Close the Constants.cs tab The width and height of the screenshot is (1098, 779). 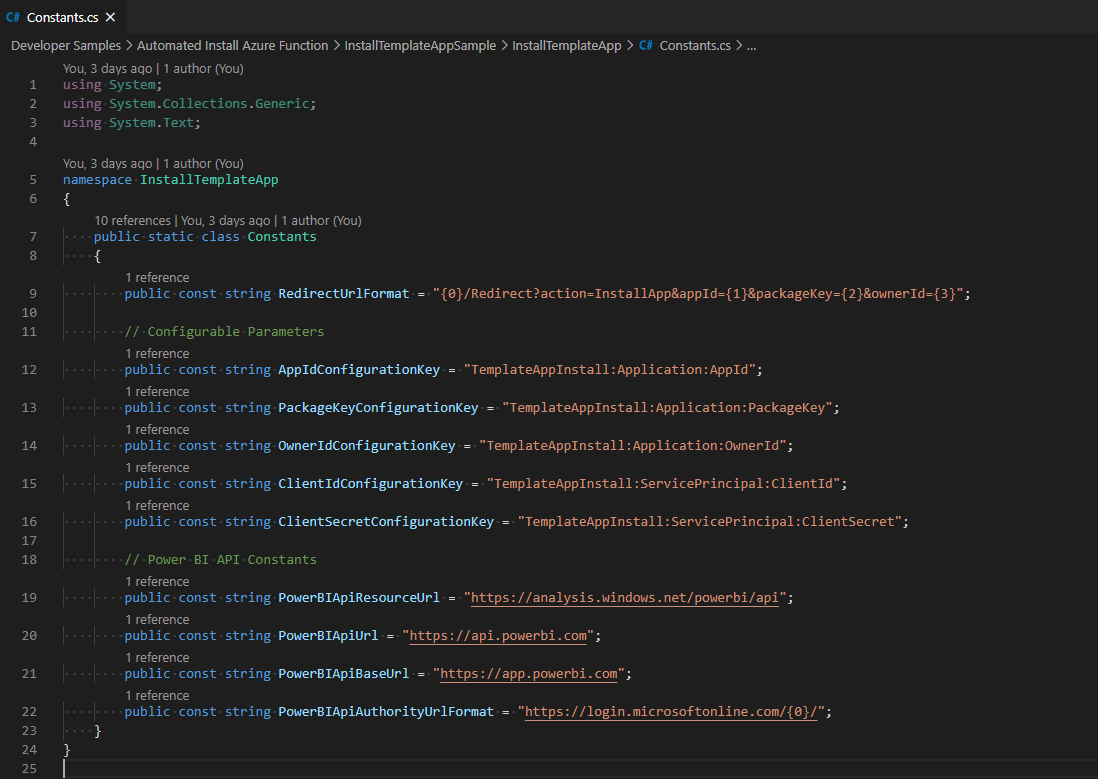click(x=110, y=16)
